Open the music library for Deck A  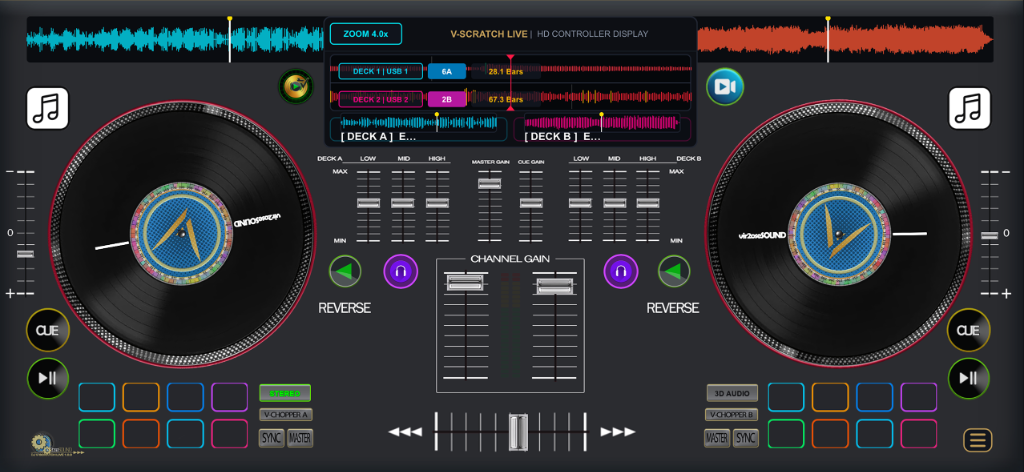(48, 108)
